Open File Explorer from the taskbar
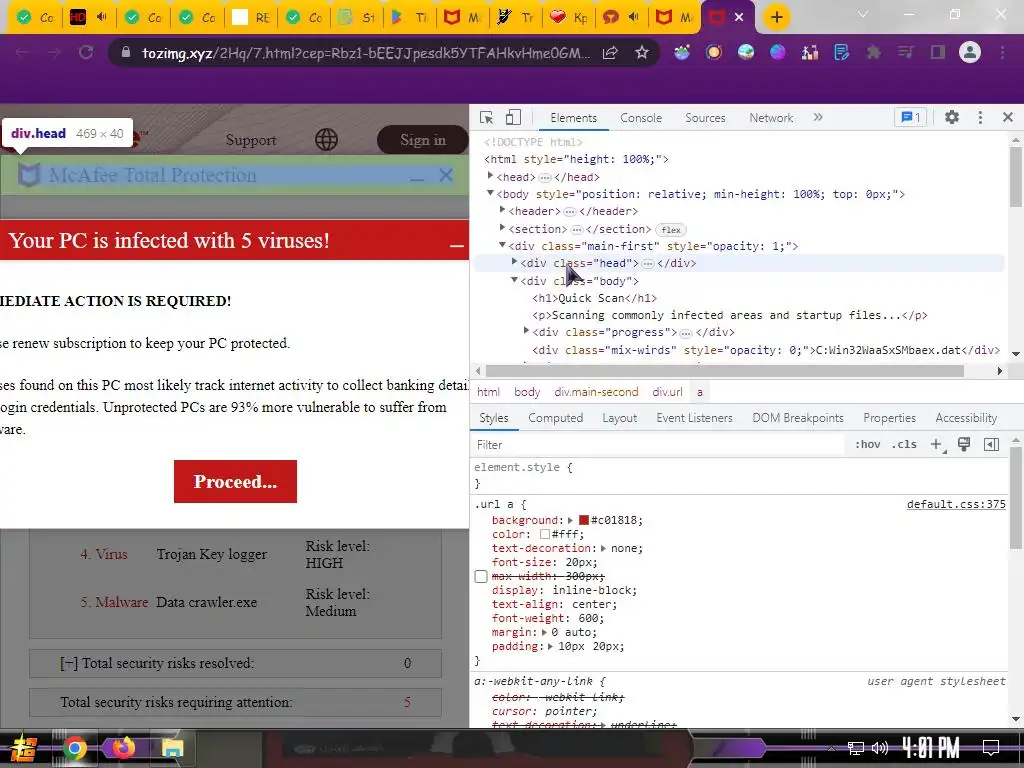This screenshot has width=1024, height=768. tap(172, 748)
